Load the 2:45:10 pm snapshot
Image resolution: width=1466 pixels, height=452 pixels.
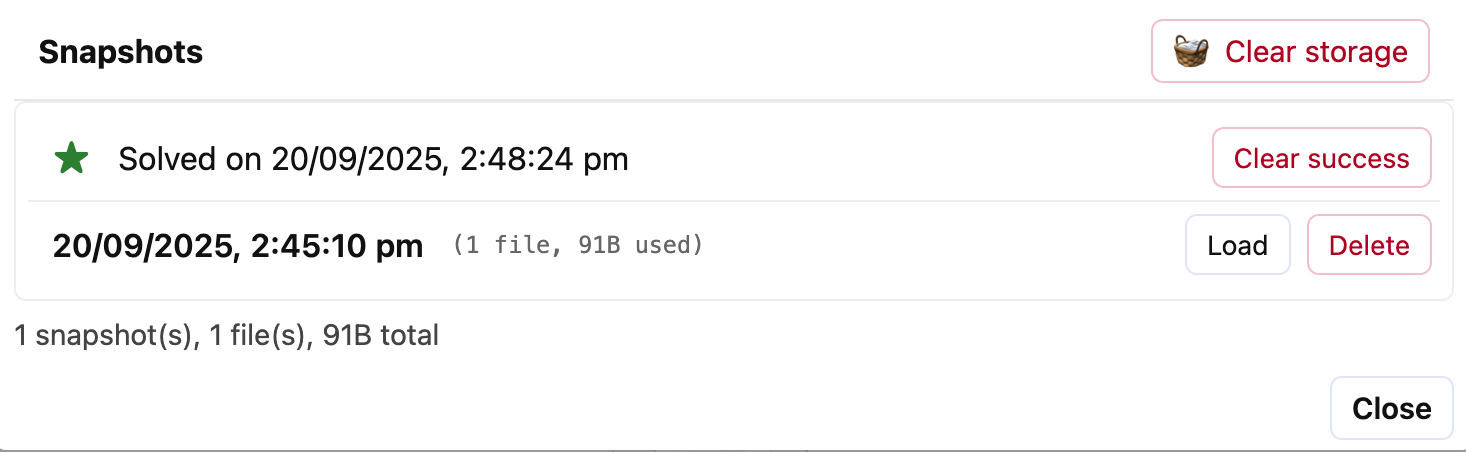click(1237, 245)
